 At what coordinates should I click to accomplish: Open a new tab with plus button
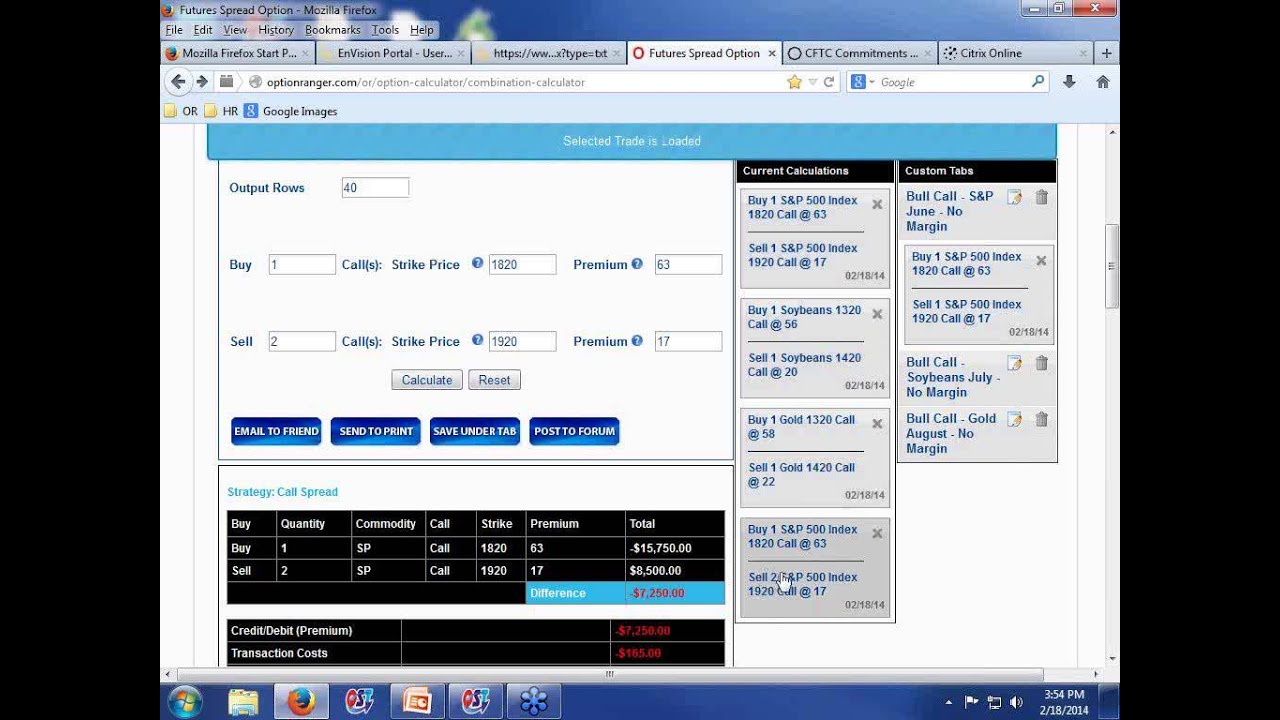(1107, 53)
